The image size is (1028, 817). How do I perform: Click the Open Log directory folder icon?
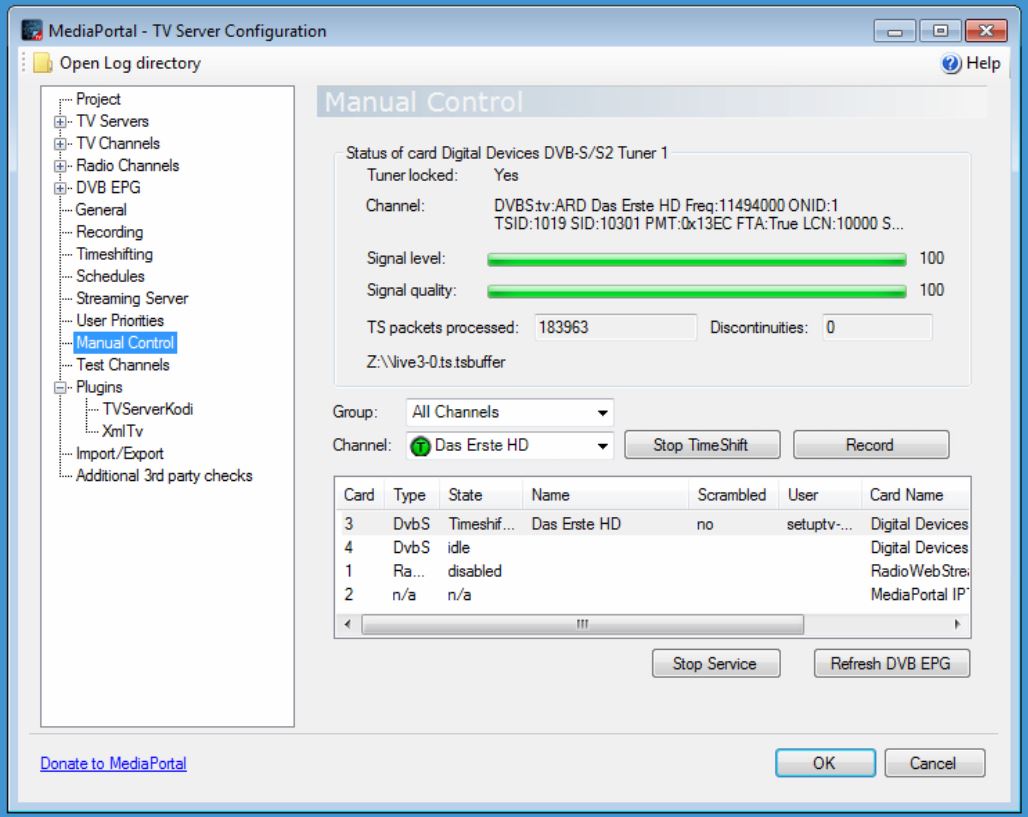pyautogui.click(x=43, y=63)
